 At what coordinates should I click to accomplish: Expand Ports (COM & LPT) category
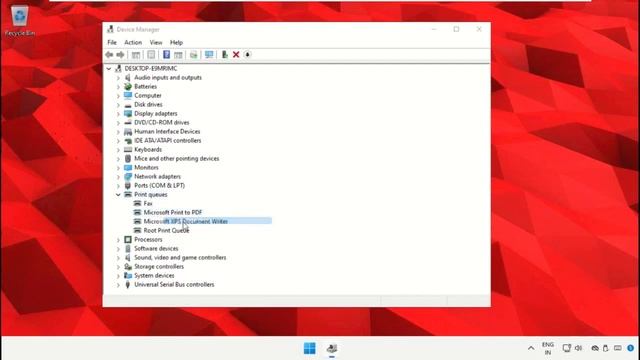(x=118, y=186)
